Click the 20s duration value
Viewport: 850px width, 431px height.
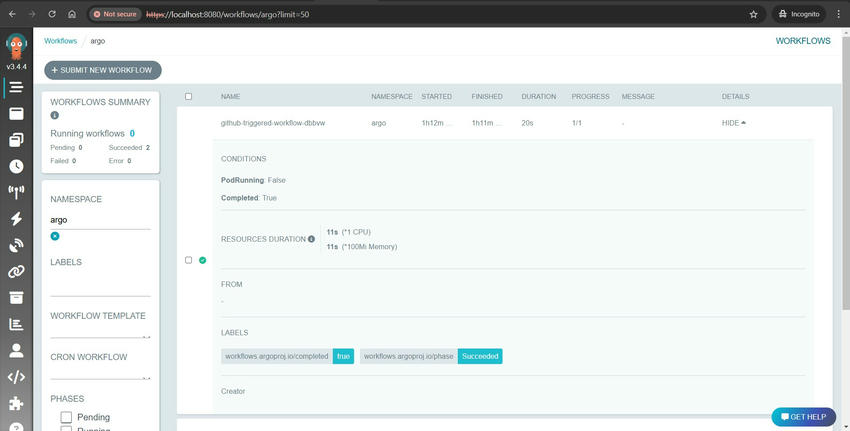point(527,123)
